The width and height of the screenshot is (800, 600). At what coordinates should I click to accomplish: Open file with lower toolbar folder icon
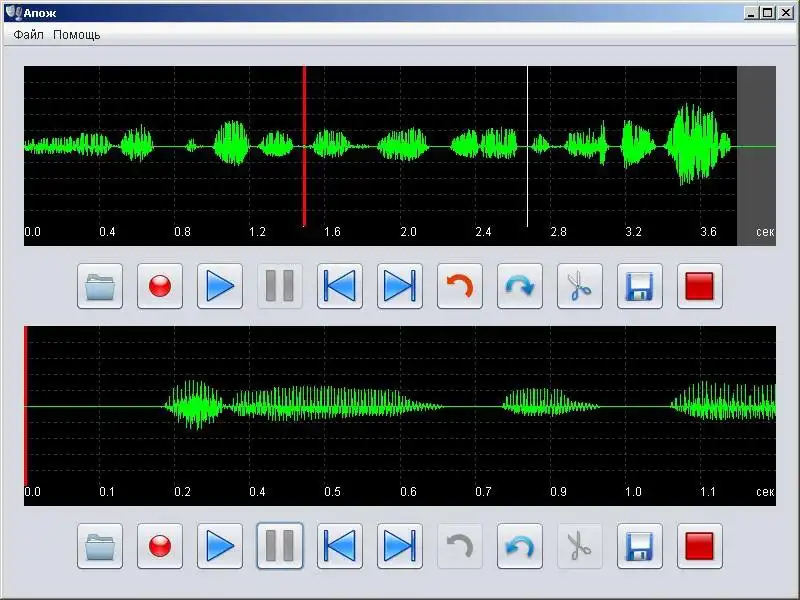click(100, 546)
